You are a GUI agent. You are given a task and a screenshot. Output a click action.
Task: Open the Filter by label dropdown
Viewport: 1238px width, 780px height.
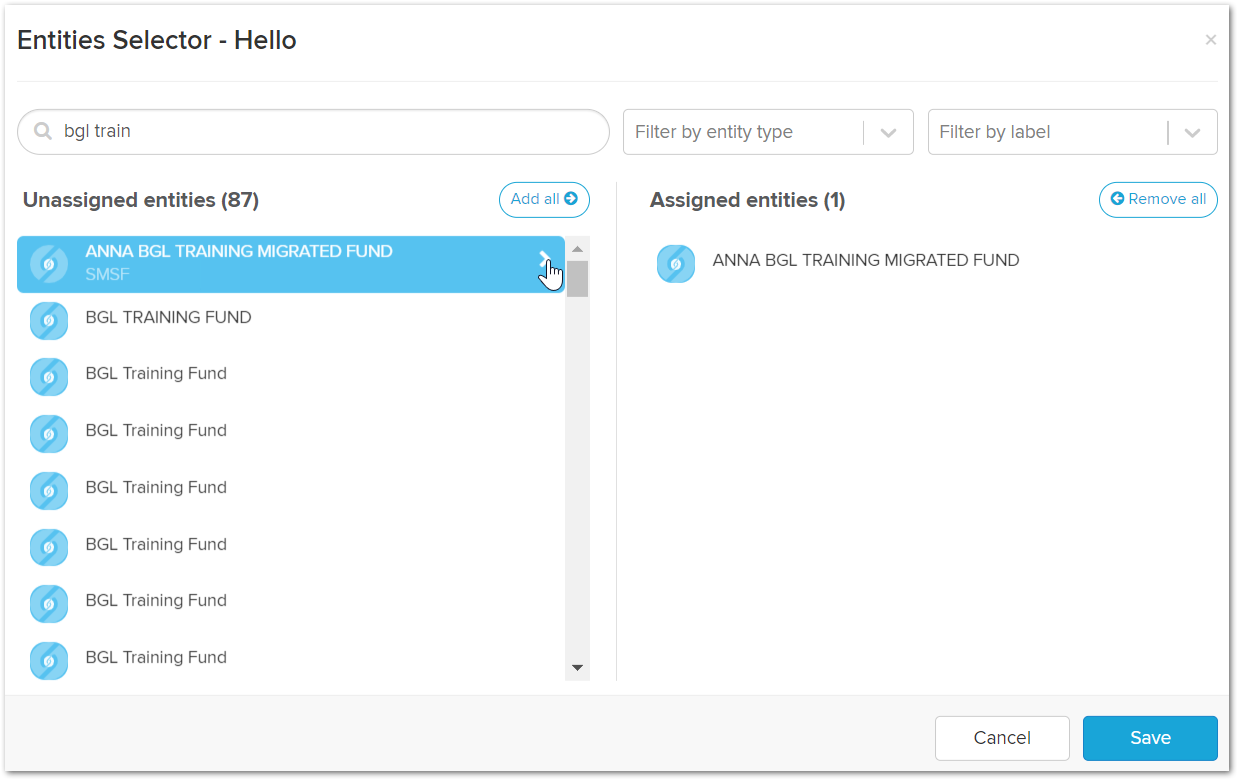(1045, 132)
